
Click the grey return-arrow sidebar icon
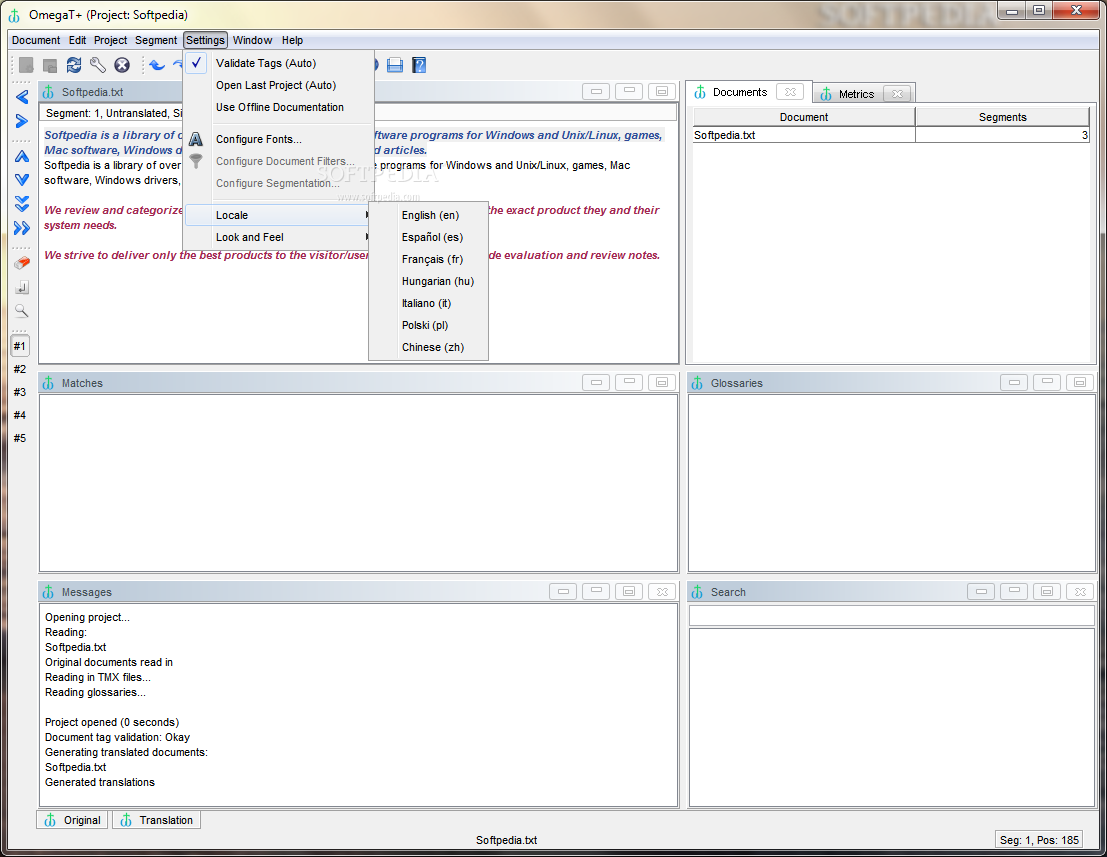click(22, 287)
